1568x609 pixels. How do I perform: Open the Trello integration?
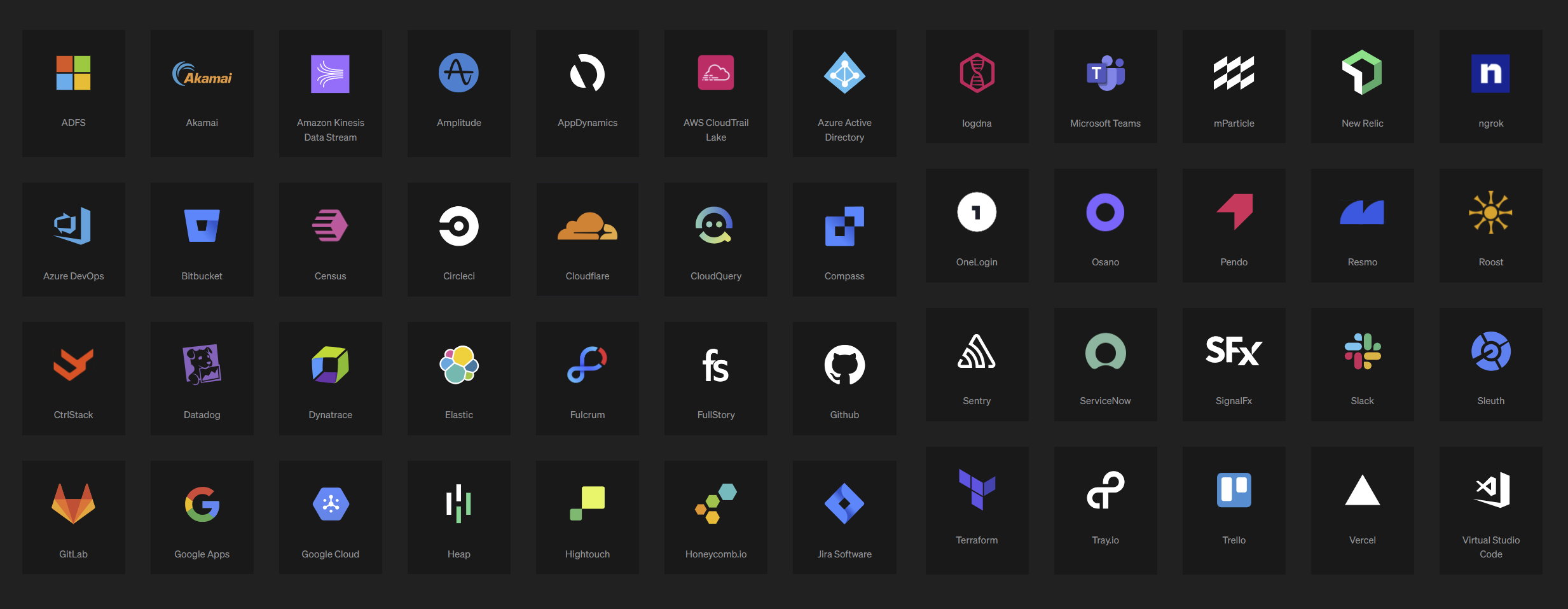[x=1234, y=510]
